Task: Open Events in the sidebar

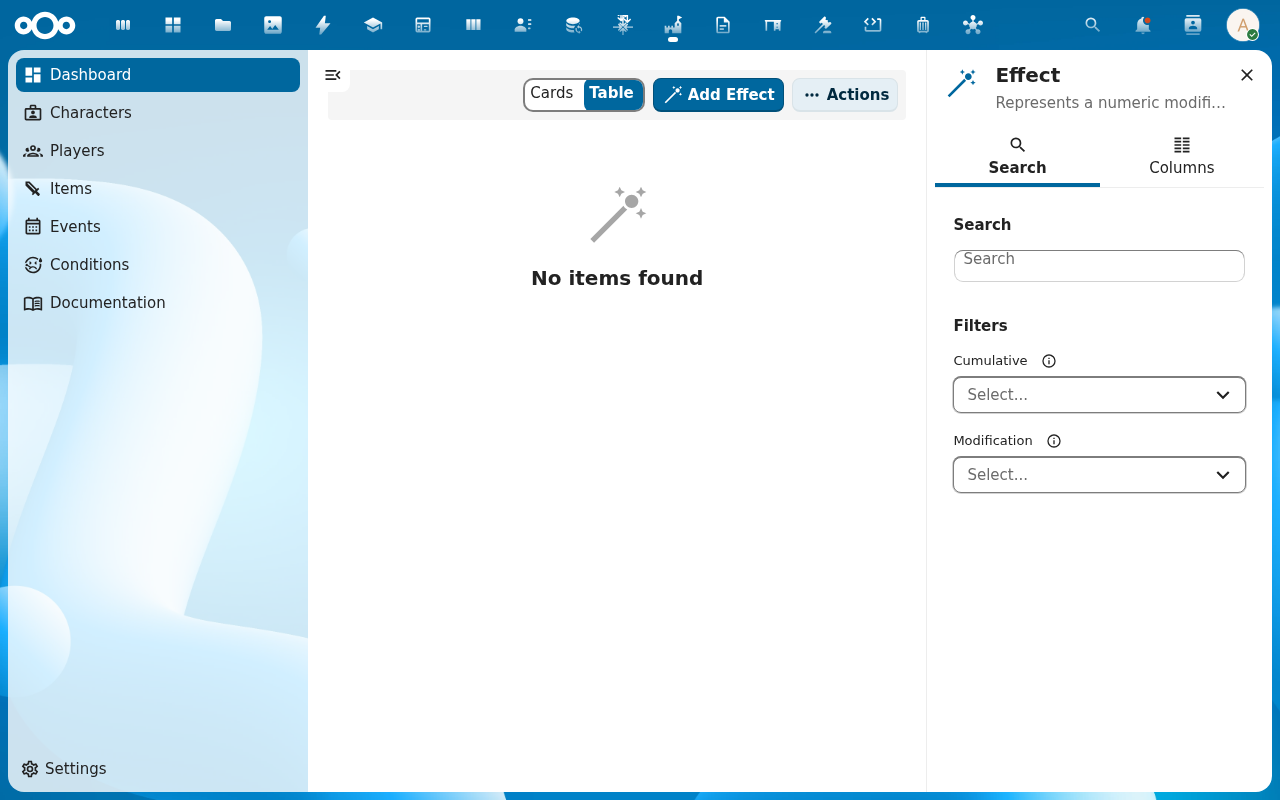Action: click(x=158, y=227)
